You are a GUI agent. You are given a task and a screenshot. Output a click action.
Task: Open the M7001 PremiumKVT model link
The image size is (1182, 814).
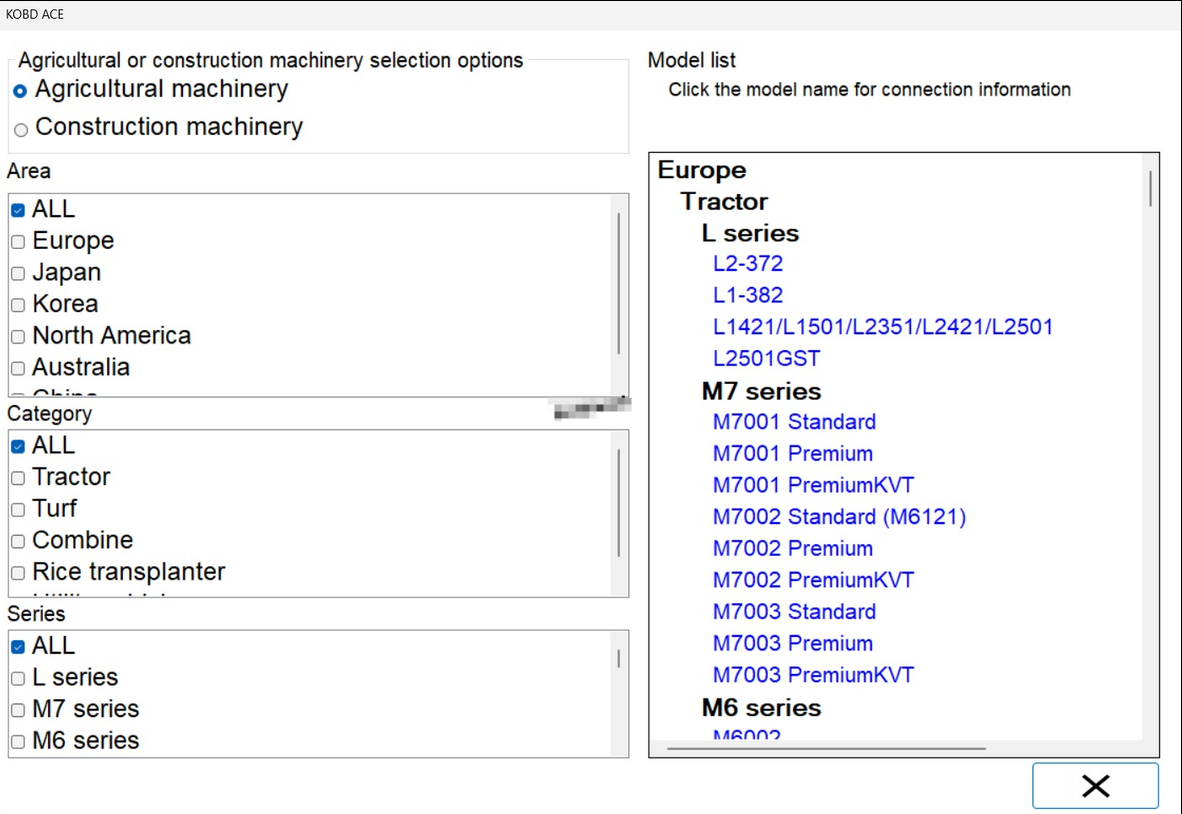click(x=813, y=485)
